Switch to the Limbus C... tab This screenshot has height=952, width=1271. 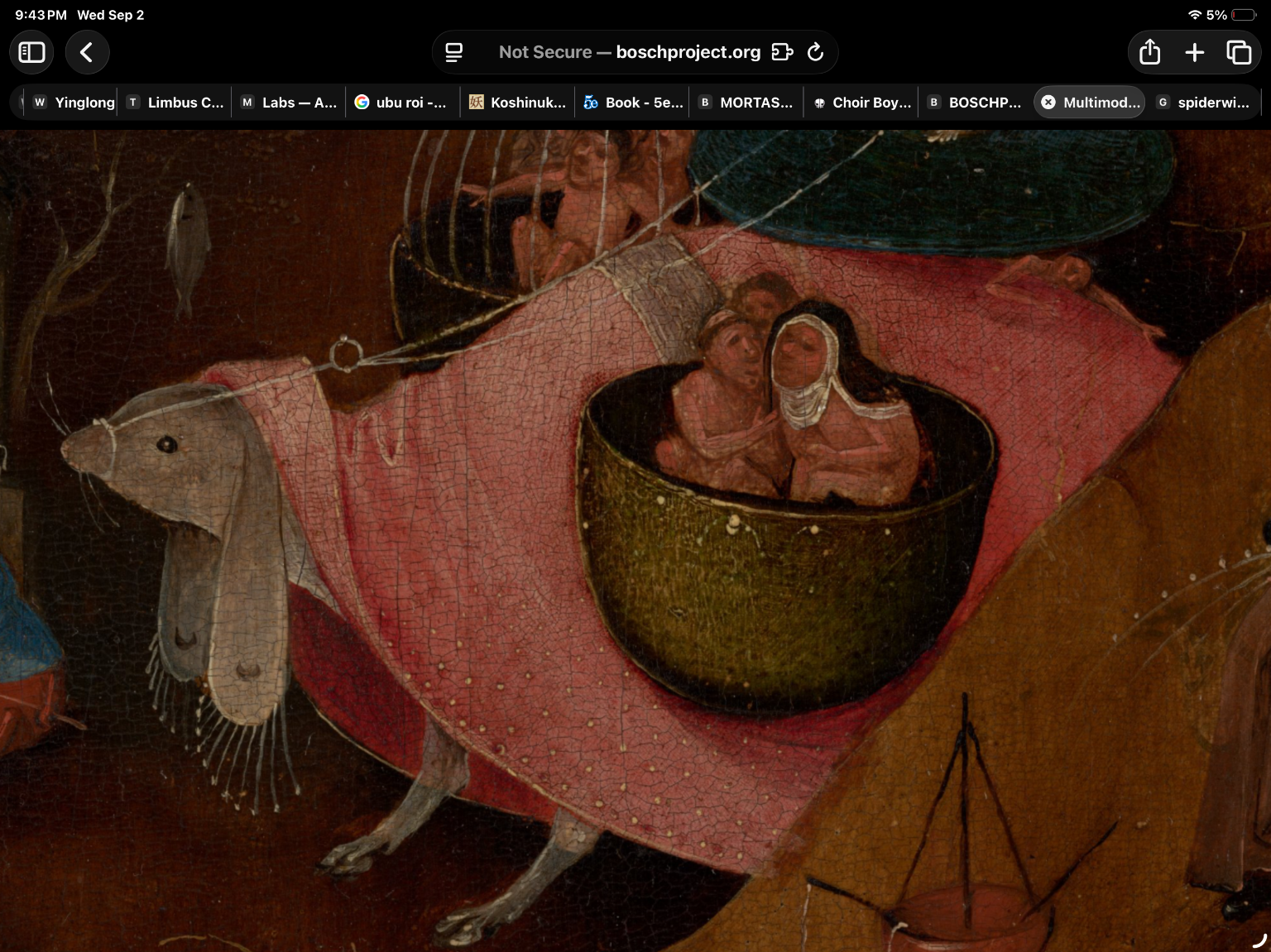(175, 103)
